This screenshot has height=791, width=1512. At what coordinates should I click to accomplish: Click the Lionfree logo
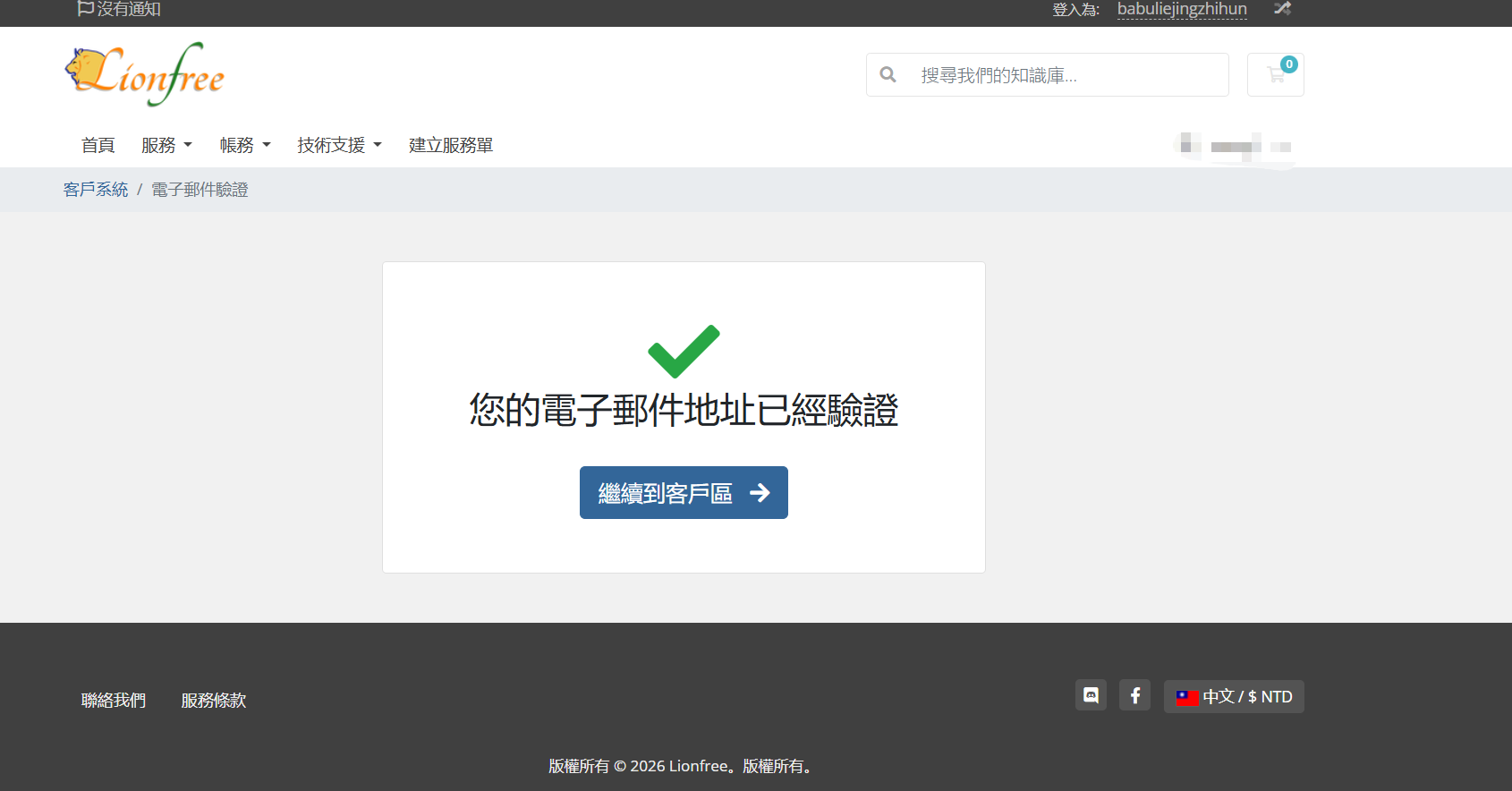[x=144, y=74]
